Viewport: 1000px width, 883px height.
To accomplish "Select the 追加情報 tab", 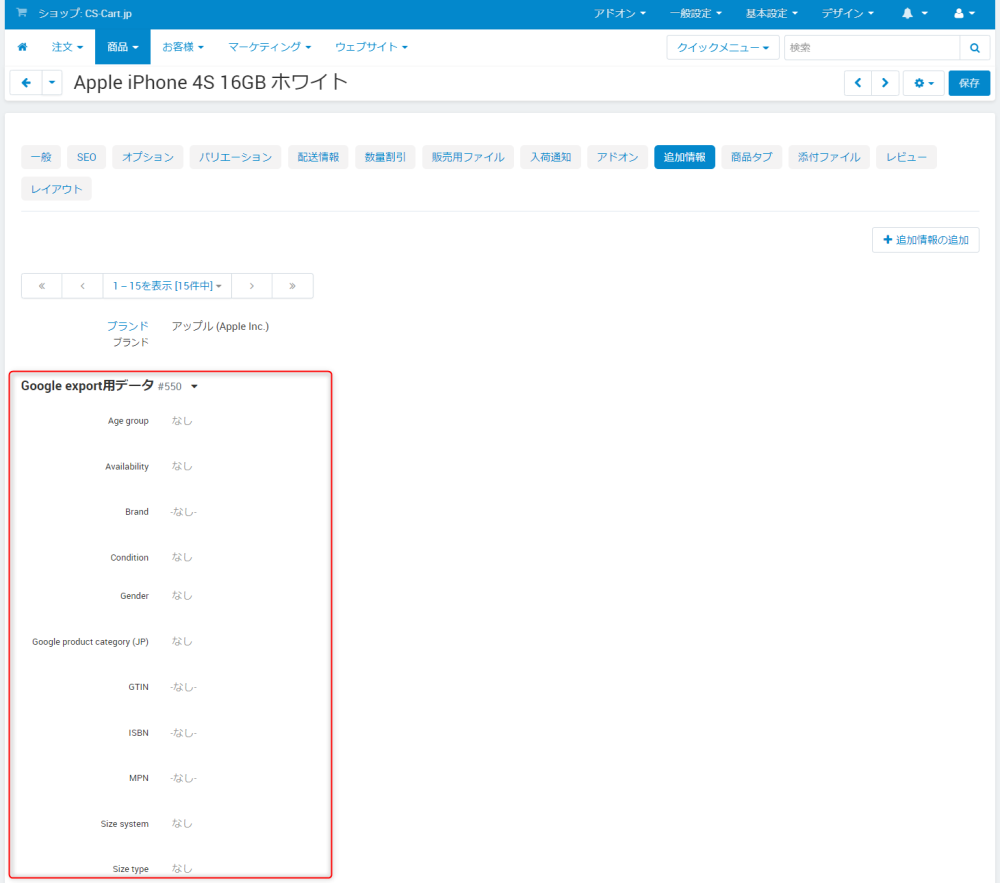I will tap(684, 157).
